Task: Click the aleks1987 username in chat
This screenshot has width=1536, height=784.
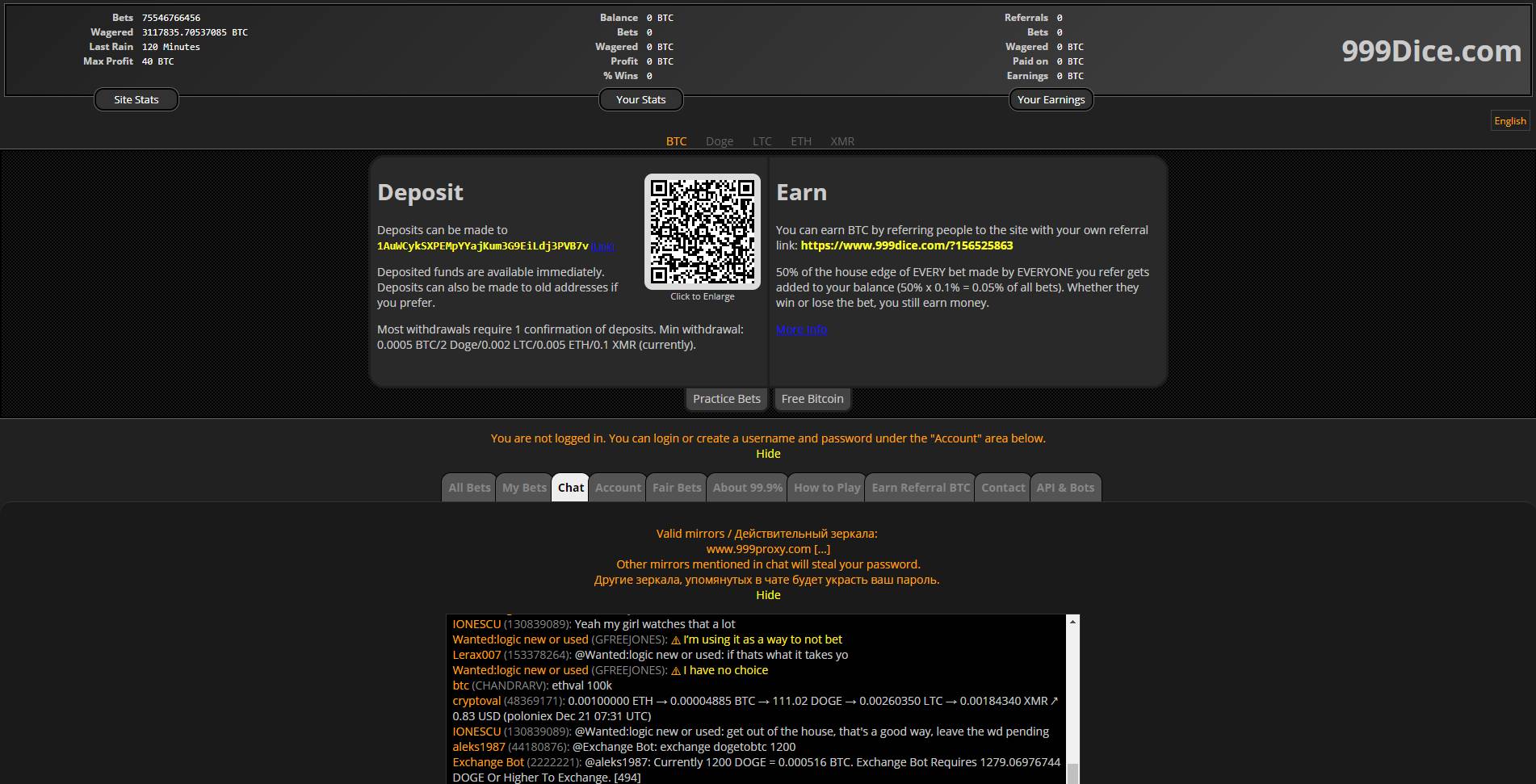Action: coord(479,747)
